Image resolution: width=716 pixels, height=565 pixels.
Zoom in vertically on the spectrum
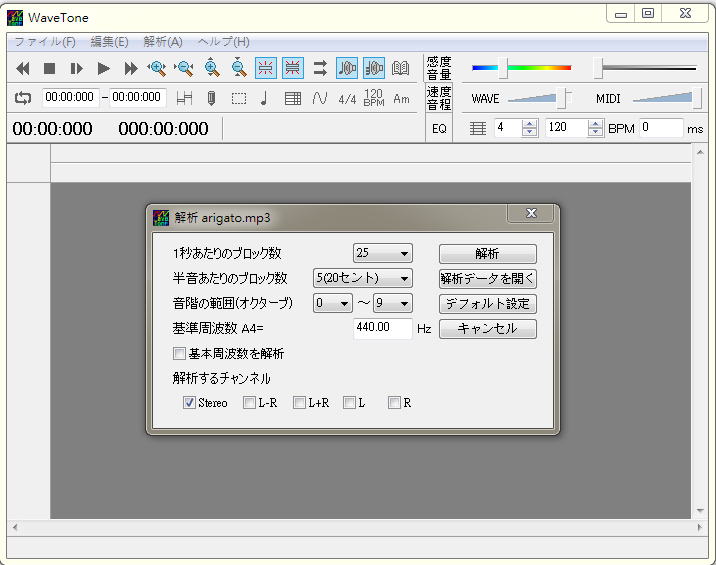[x=211, y=69]
